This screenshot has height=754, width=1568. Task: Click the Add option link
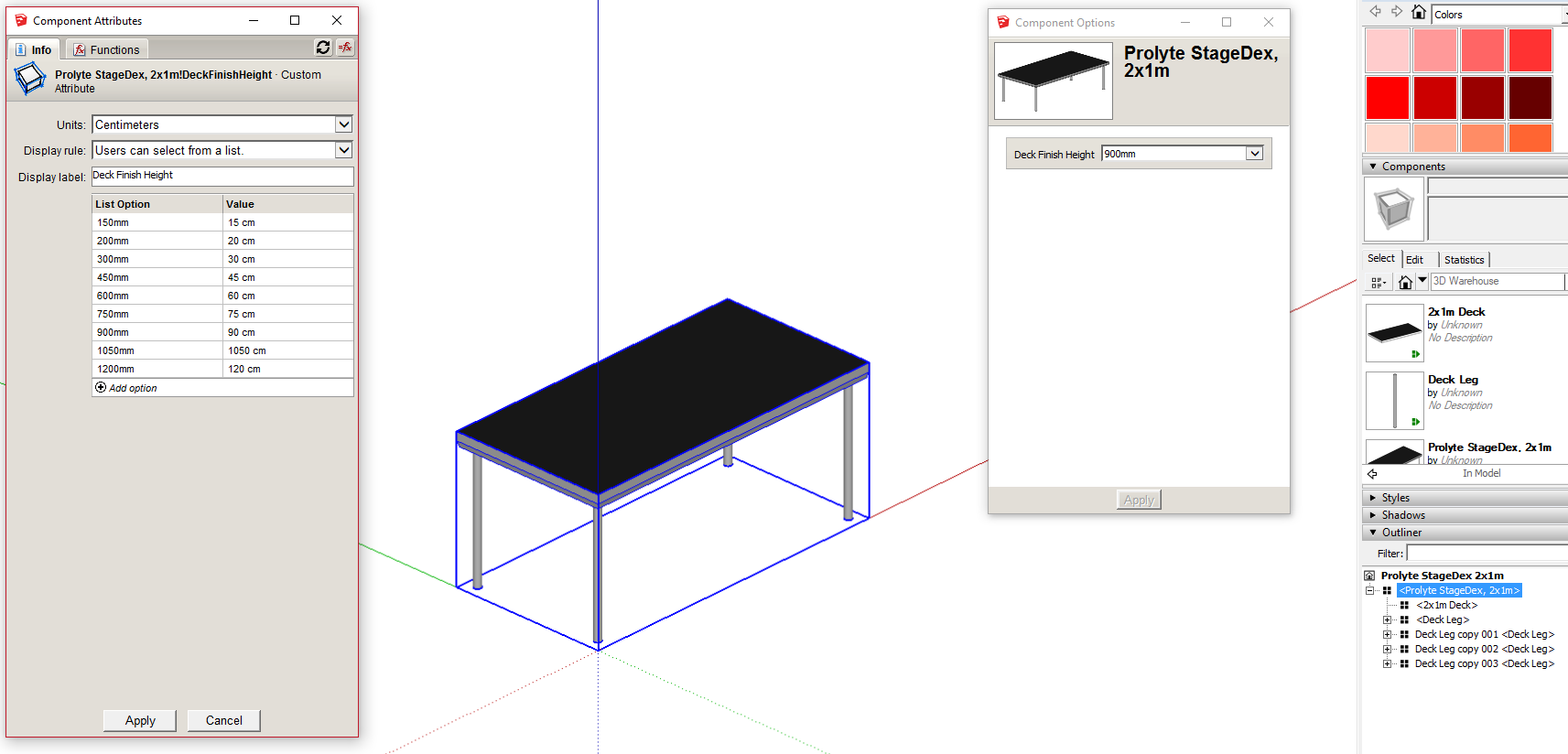pos(133,388)
